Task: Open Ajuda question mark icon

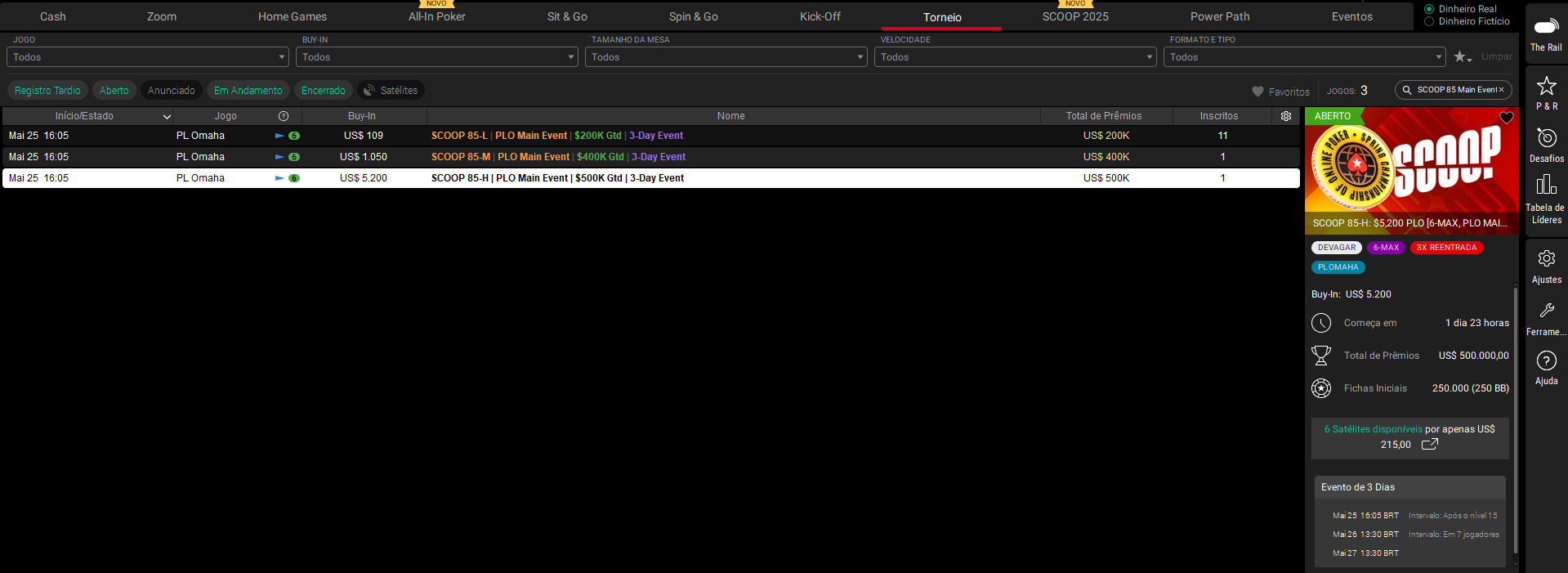Action: pyautogui.click(x=1546, y=360)
